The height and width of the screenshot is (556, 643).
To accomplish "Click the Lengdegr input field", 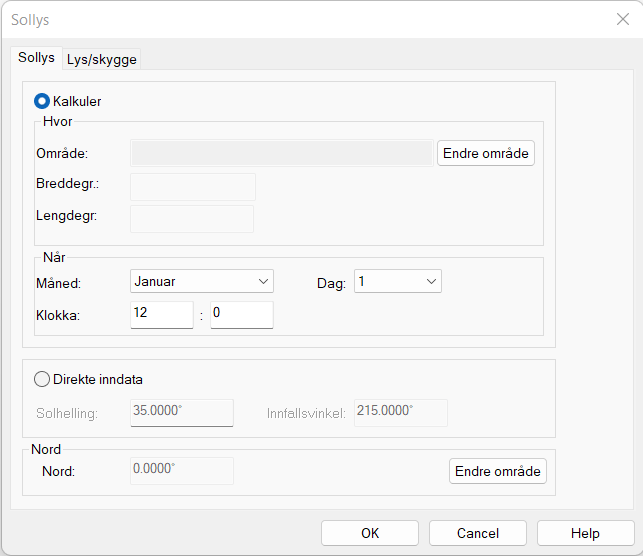I will (x=192, y=219).
